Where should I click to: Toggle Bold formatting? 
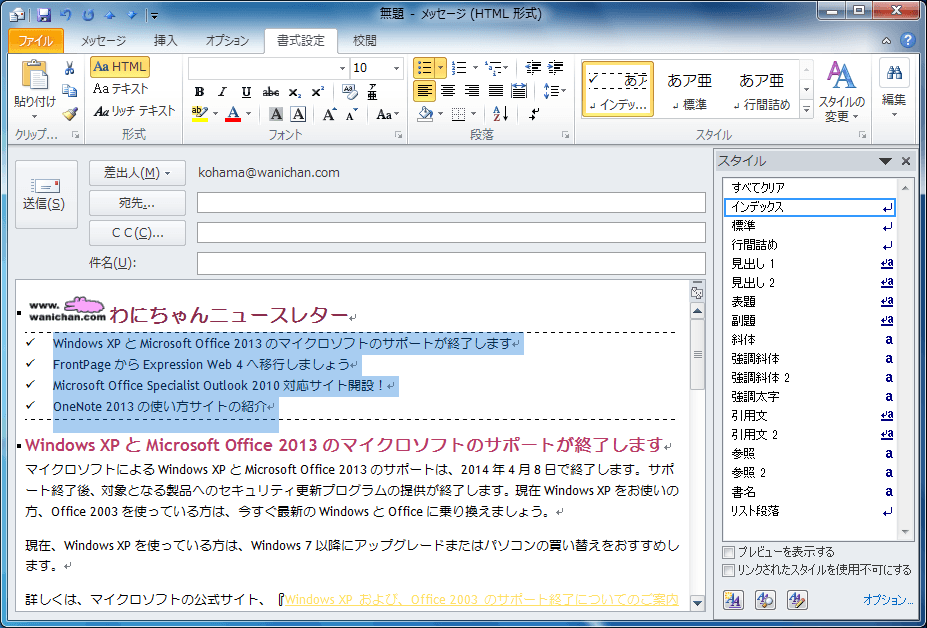[199, 92]
